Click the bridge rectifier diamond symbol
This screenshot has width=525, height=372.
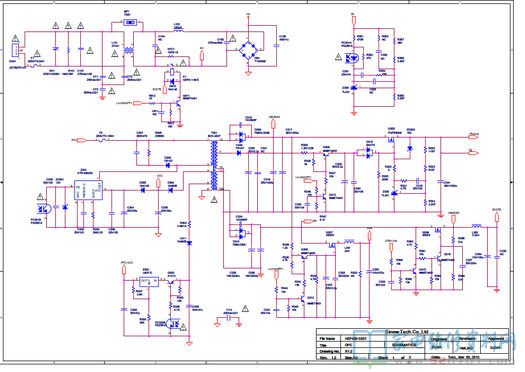pyautogui.click(x=248, y=50)
